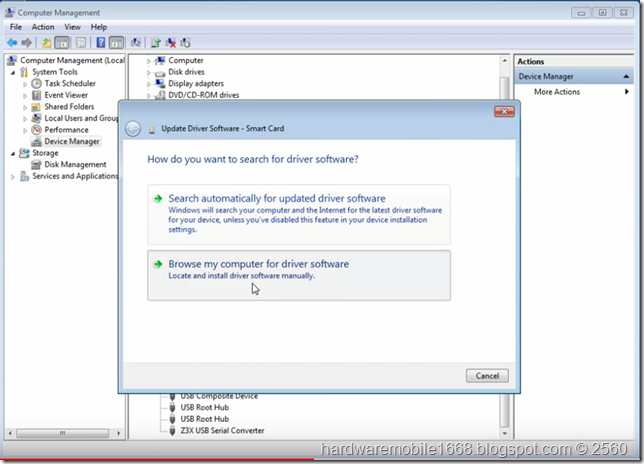Click the left pane scroll right arrow
This screenshot has height=464, width=644.
pyautogui.click(x=118, y=433)
